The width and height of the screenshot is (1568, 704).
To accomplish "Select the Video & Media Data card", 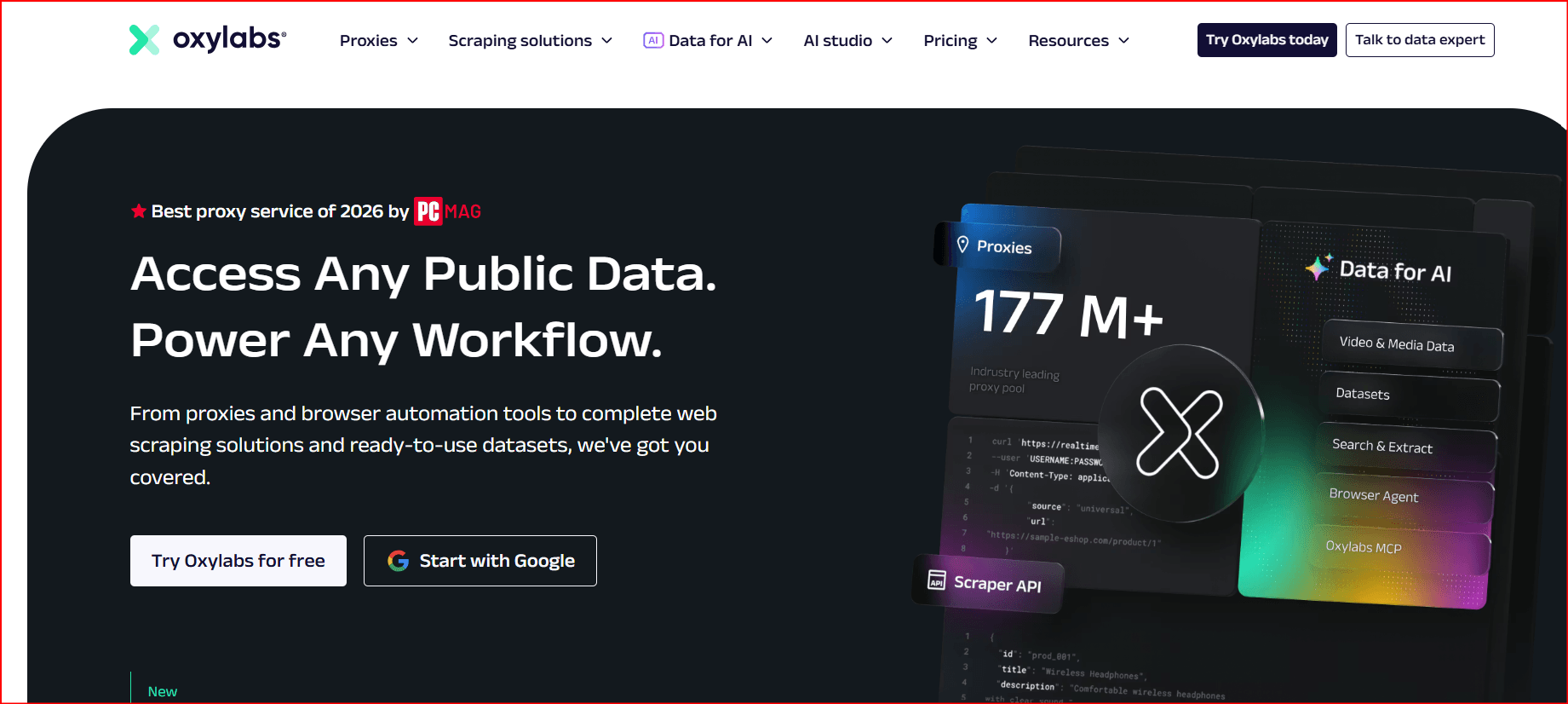I will [1411, 345].
